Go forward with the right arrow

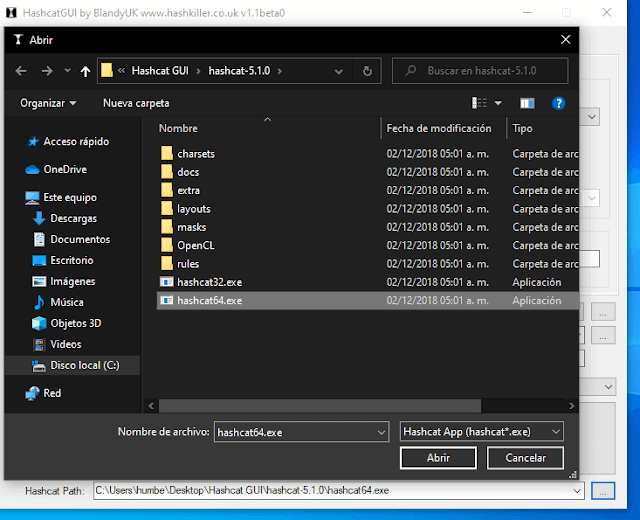point(47,71)
